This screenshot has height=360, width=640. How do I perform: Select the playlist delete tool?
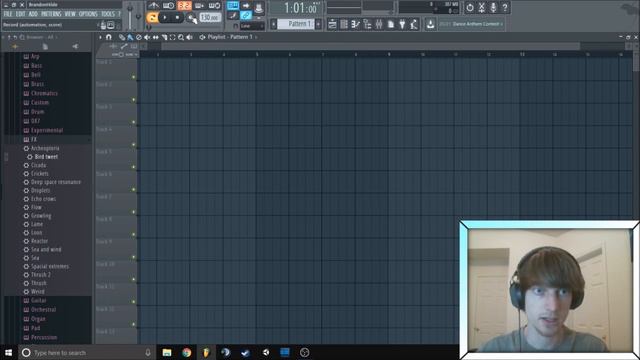(x=138, y=37)
